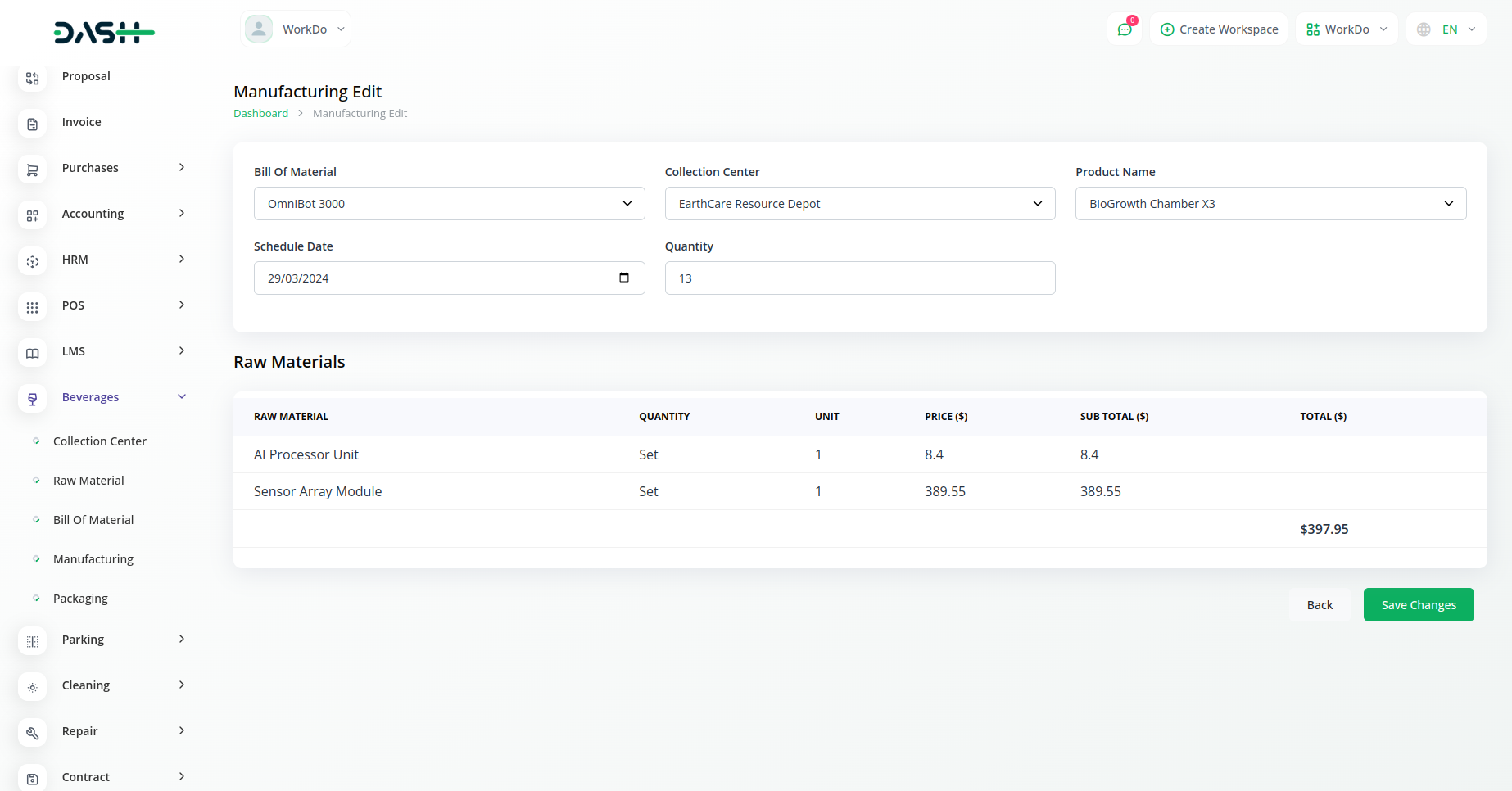The width and height of the screenshot is (1512, 791).
Task: Open the Bill Of Material dropdown
Action: (449, 204)
